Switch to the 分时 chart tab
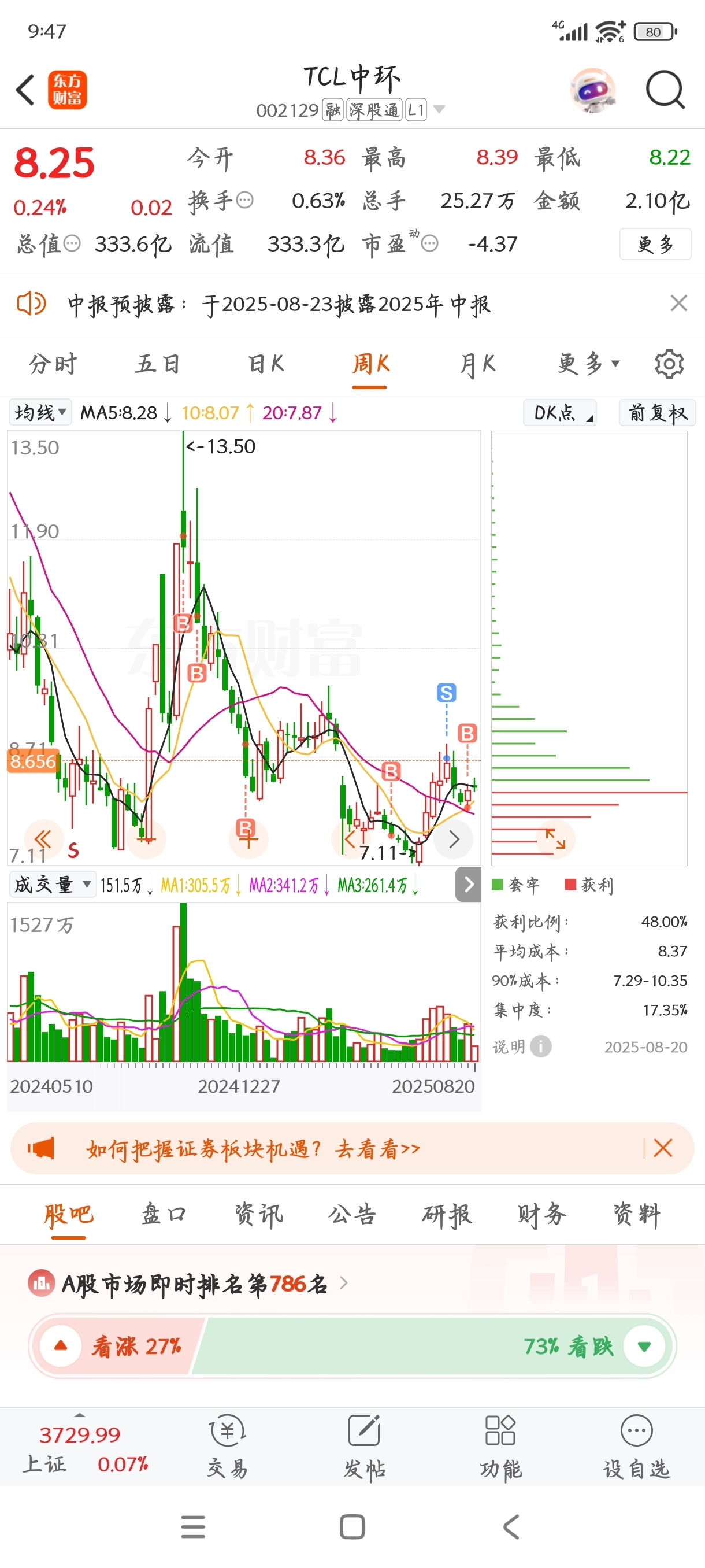The height and width of the screenshot is (1568, 705). [53, 364]
